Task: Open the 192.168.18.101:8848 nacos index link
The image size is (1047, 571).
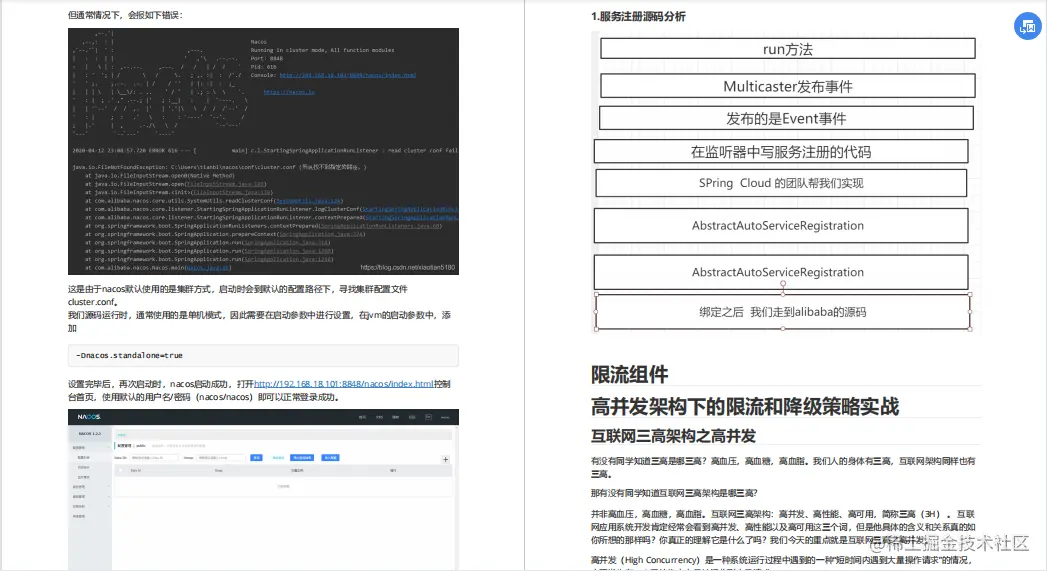Action: [343, 384]
